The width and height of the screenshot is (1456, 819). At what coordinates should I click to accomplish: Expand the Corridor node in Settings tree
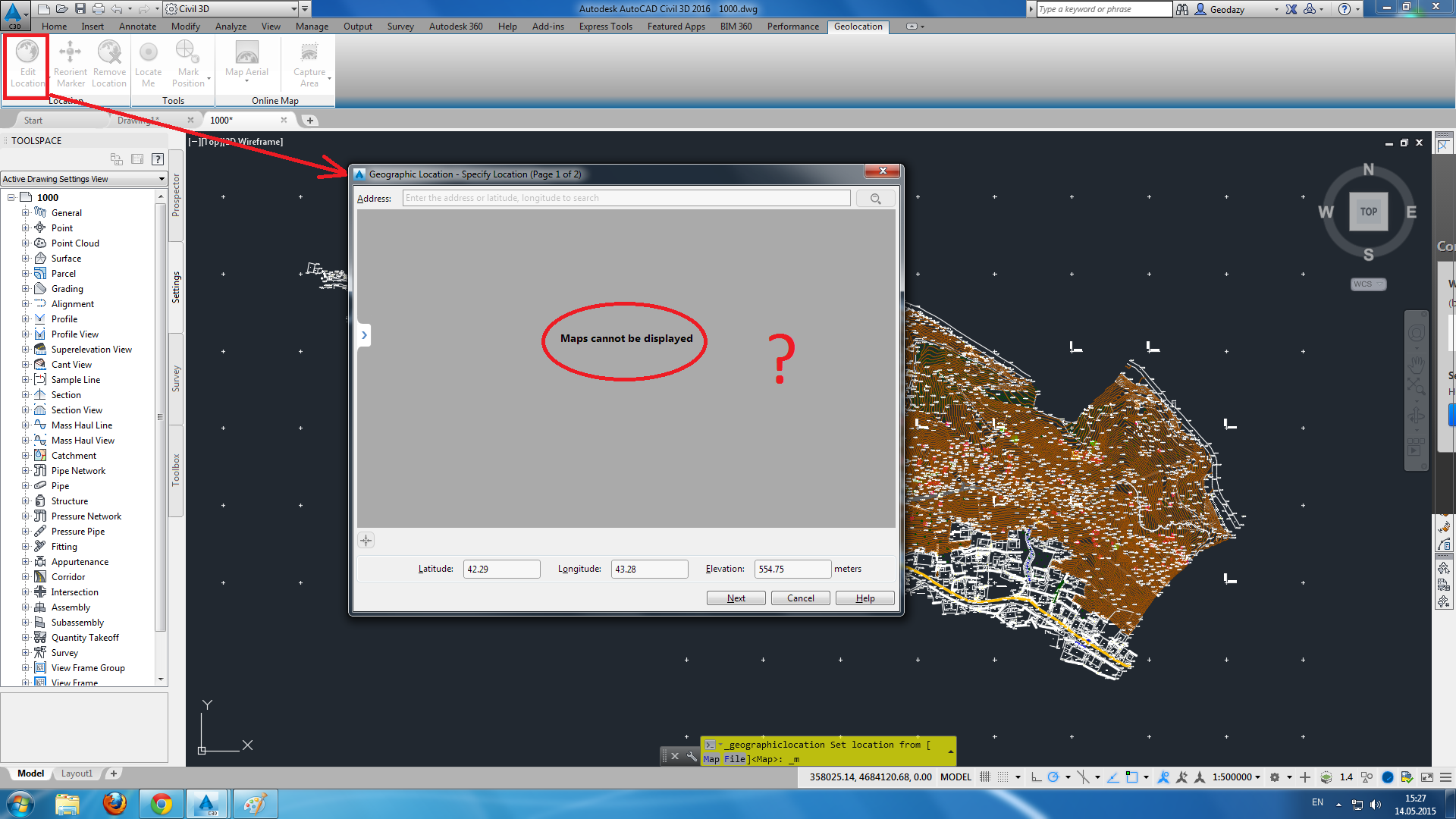pyautogui.click(x=25, y=577)
